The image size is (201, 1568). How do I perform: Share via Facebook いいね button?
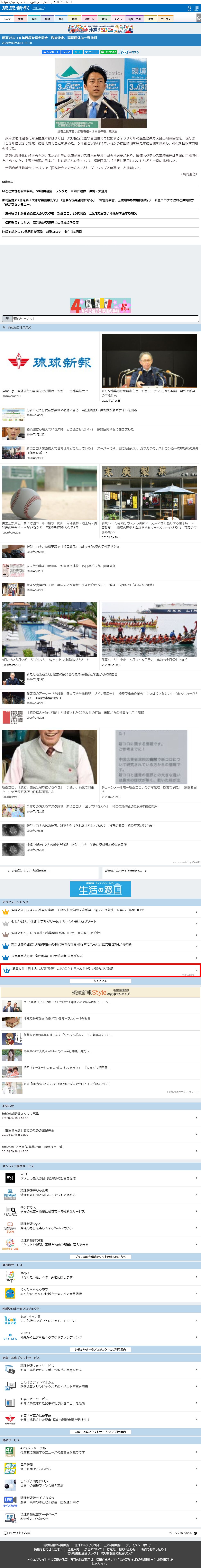tap(51, 52)
